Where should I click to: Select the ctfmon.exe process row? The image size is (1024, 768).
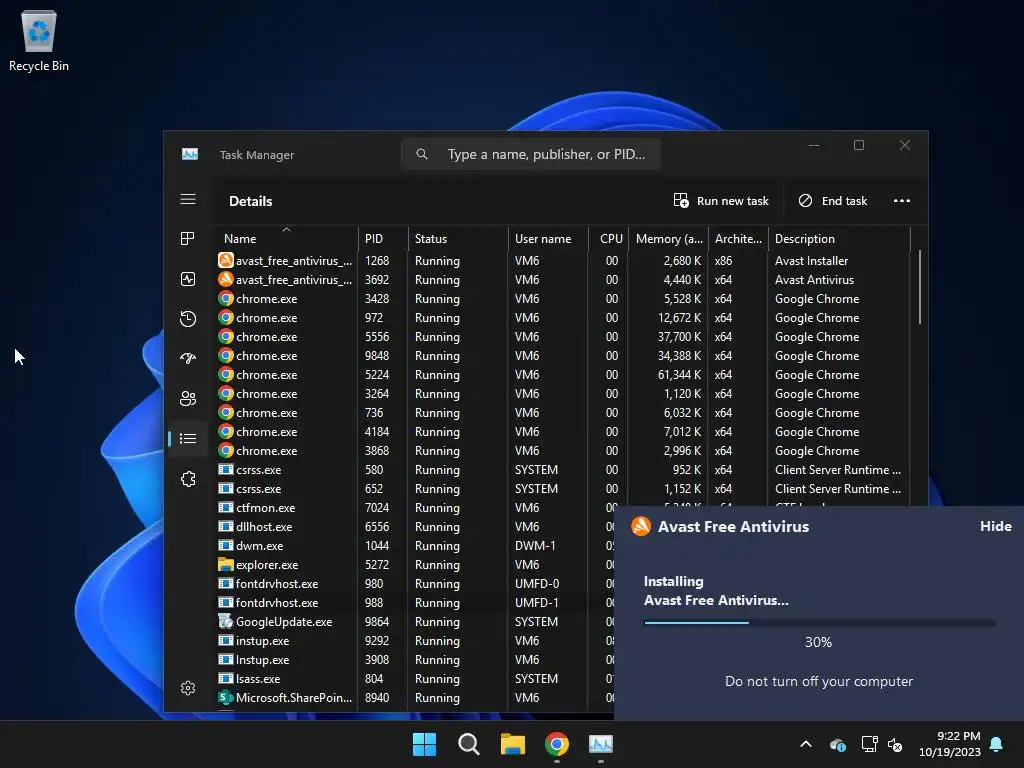point(415,507)
